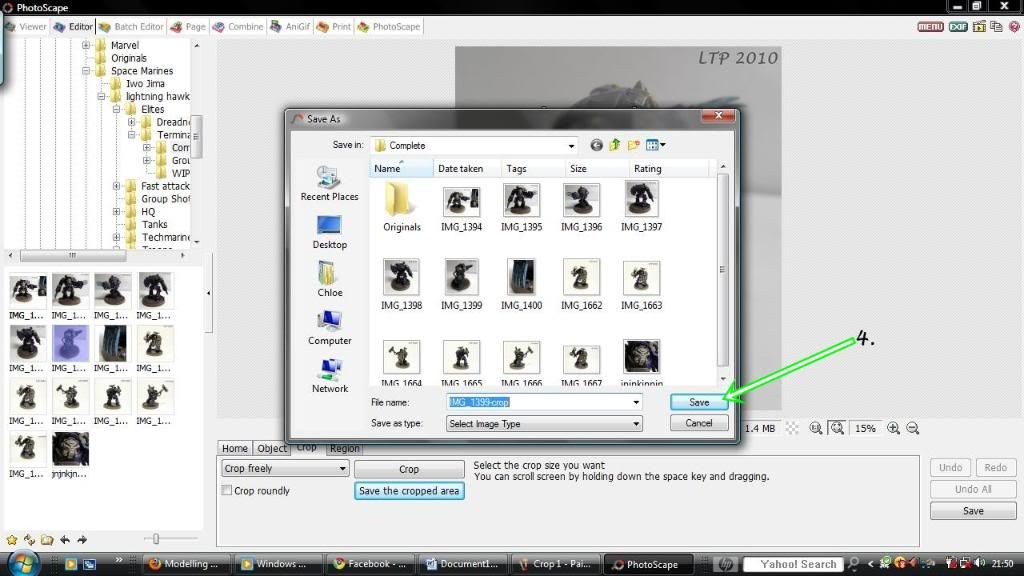Click the PhotoScape editor Save button
The height and width of the screenshot is (576, 1024).
pos(973,511)
